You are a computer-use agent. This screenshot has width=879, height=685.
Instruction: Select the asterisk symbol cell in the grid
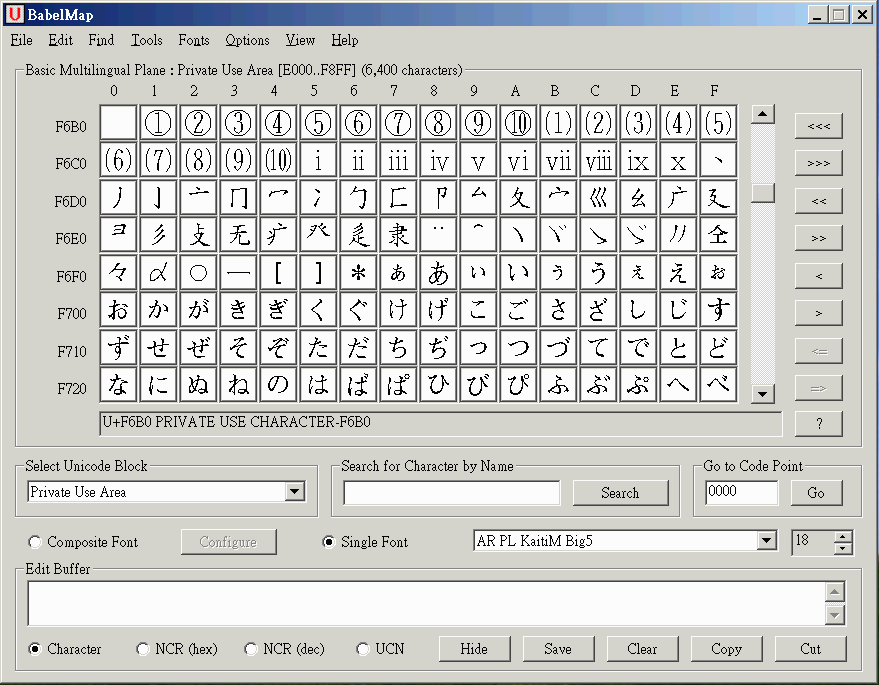click(x=358, y=273)
